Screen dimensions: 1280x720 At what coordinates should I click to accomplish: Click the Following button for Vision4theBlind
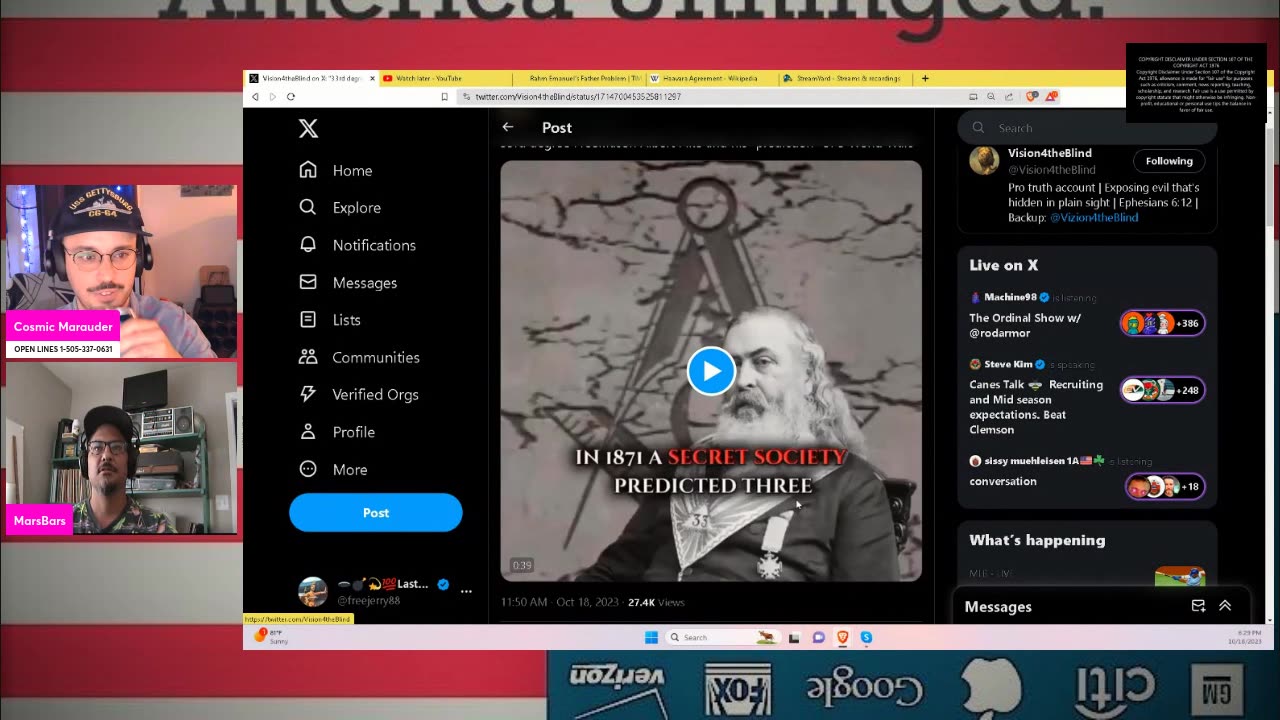(x=1169, y=161)
